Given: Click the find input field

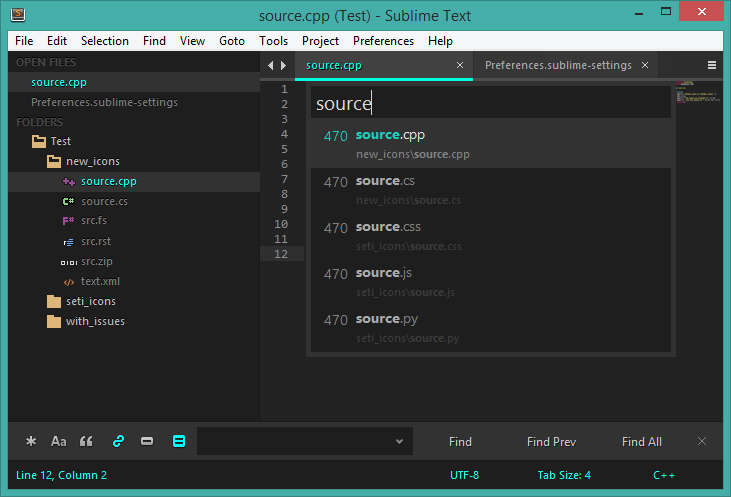Looking at the screenshot, I should 305,441.
